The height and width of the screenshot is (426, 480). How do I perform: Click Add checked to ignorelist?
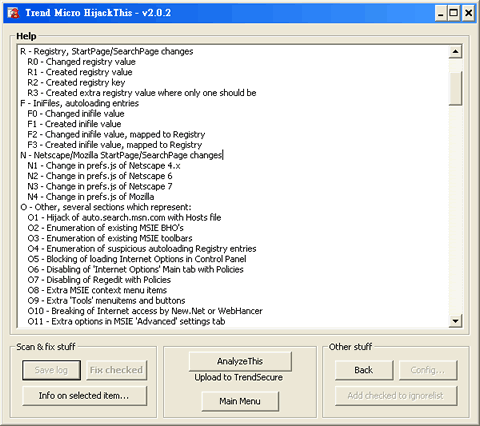click(396, 396)
